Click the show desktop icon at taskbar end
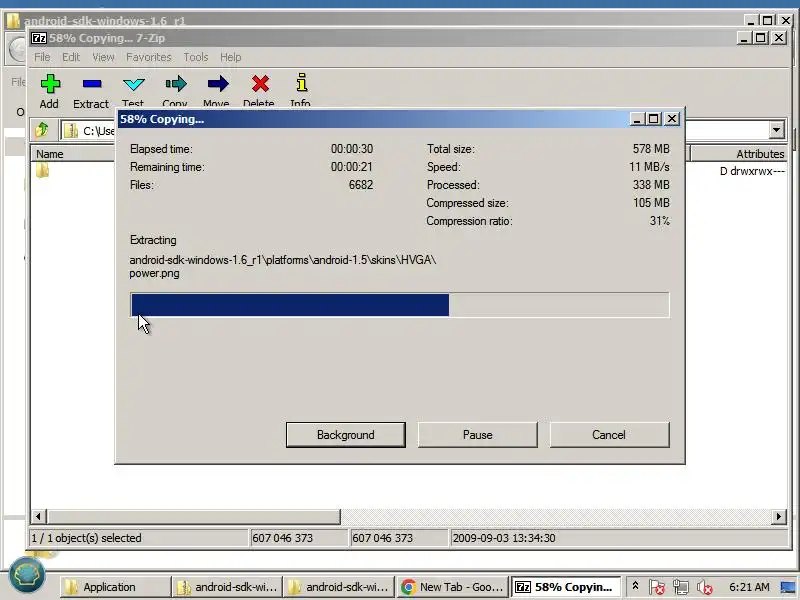 pos(788,587)
